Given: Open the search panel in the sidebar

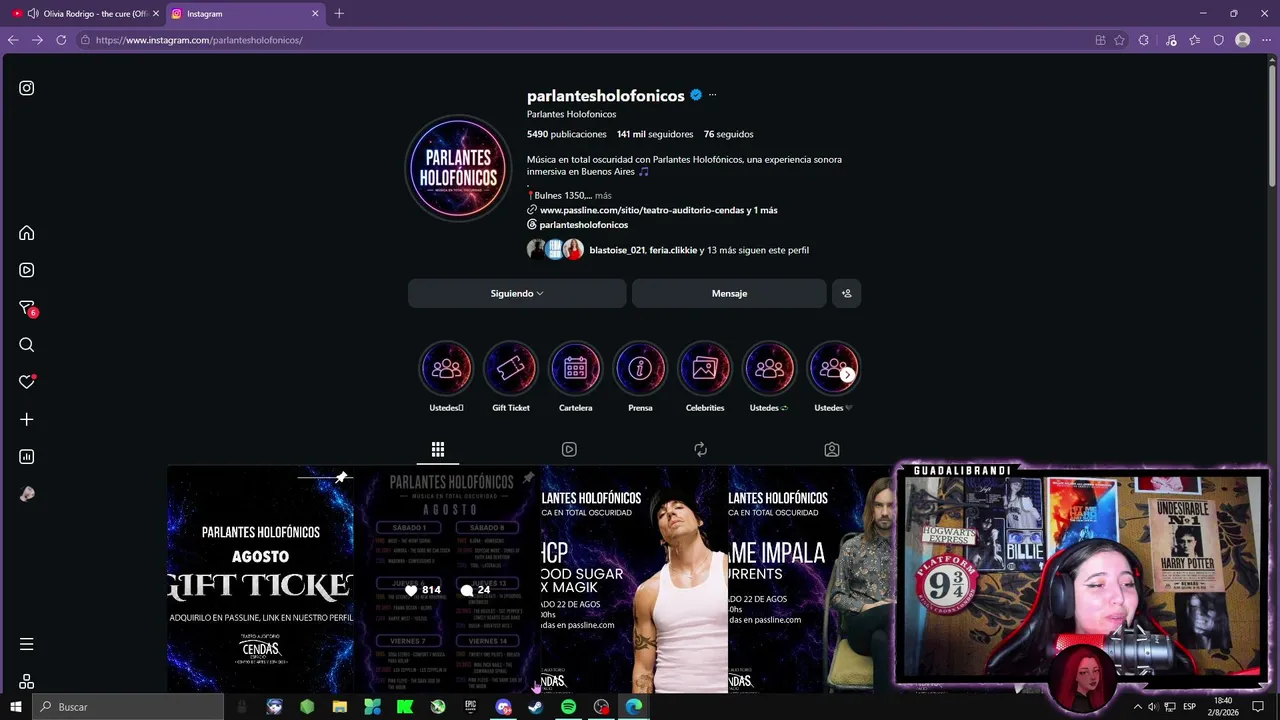Looking at the screenshot, I should pyautogui.click(x=27, y=345).
